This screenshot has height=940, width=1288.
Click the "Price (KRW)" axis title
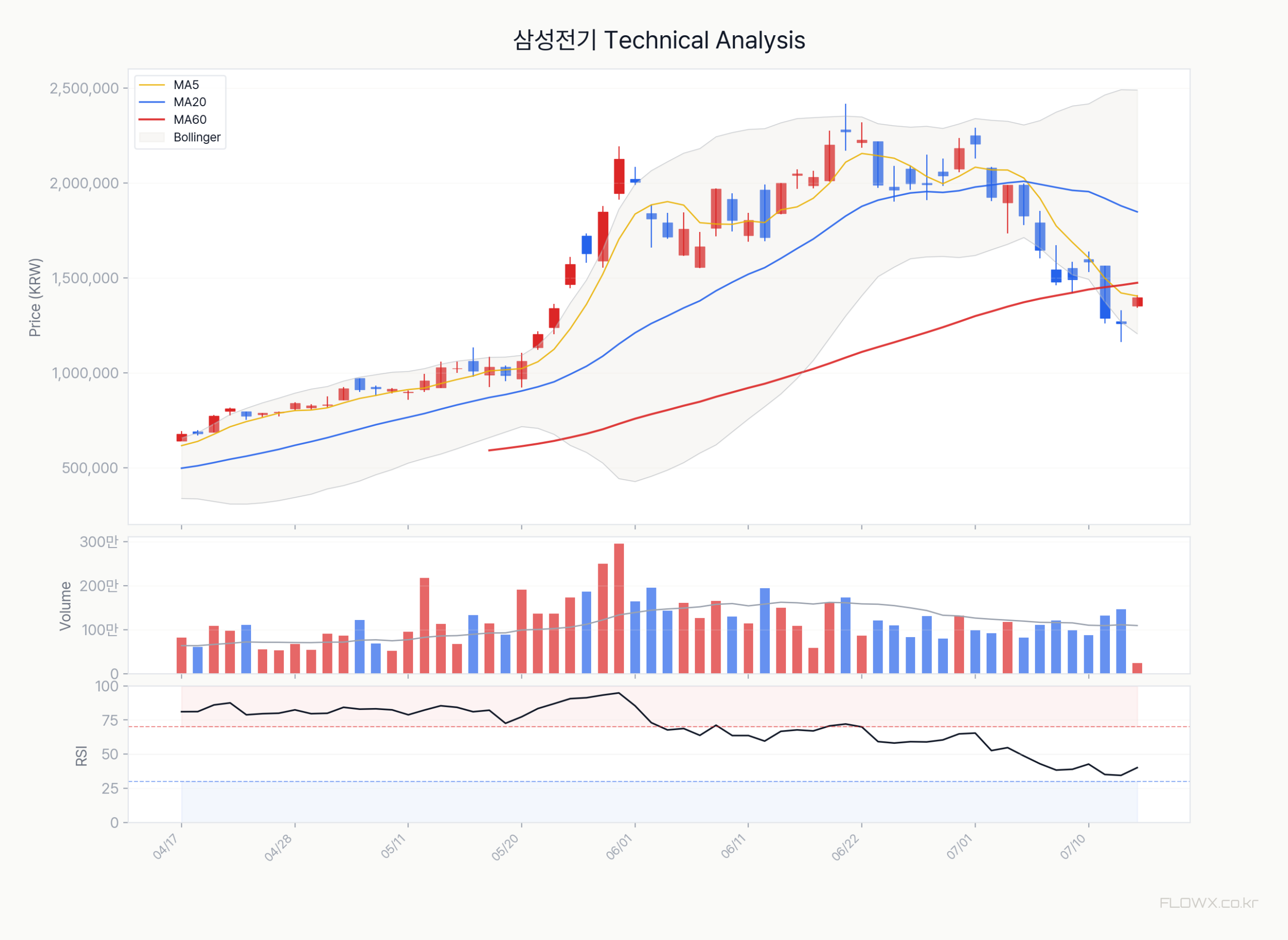click(x=35, y=297)
